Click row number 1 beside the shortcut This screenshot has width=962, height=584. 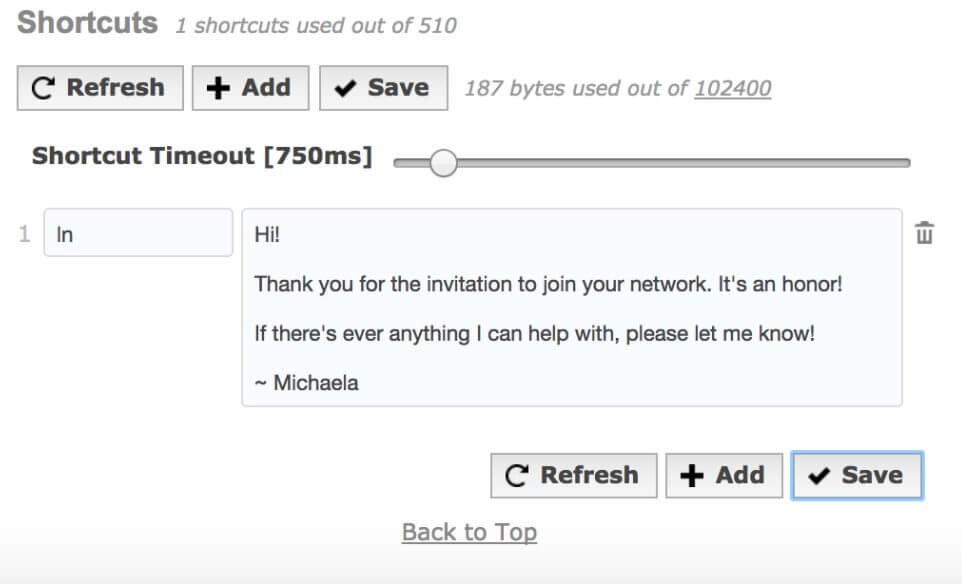pos(25,235)
